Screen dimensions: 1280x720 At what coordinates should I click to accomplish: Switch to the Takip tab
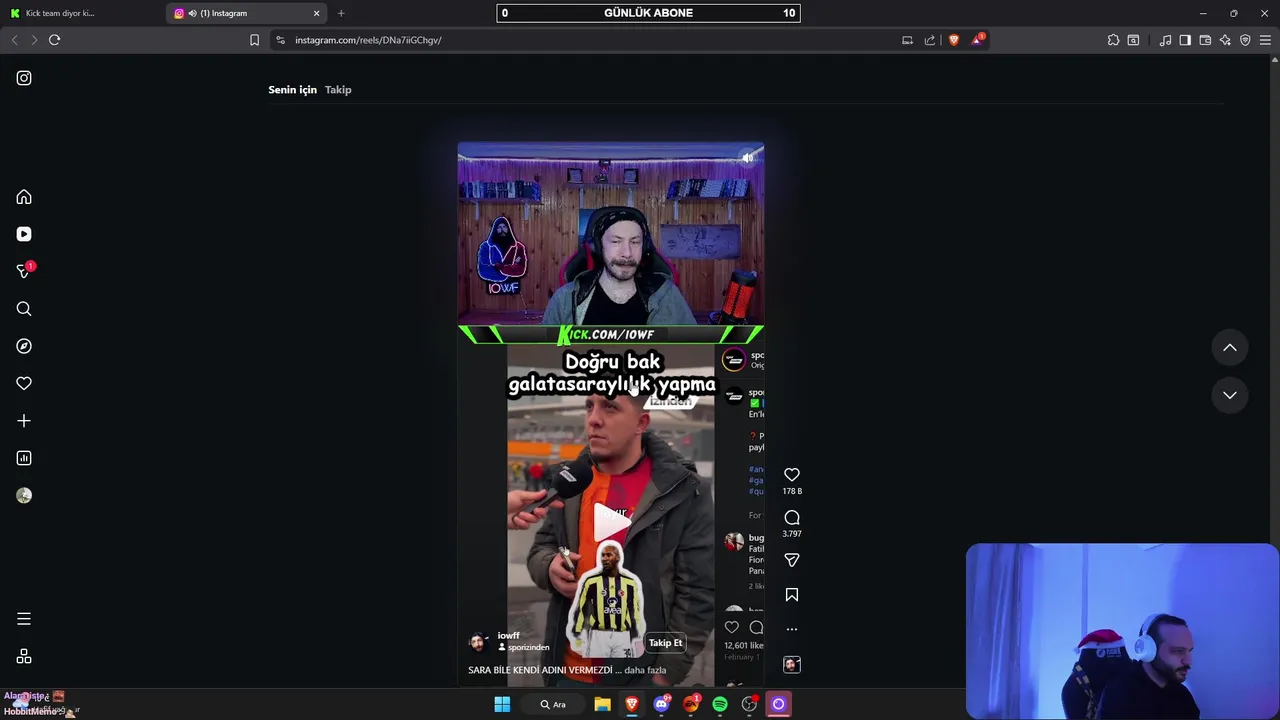(338, 90)
